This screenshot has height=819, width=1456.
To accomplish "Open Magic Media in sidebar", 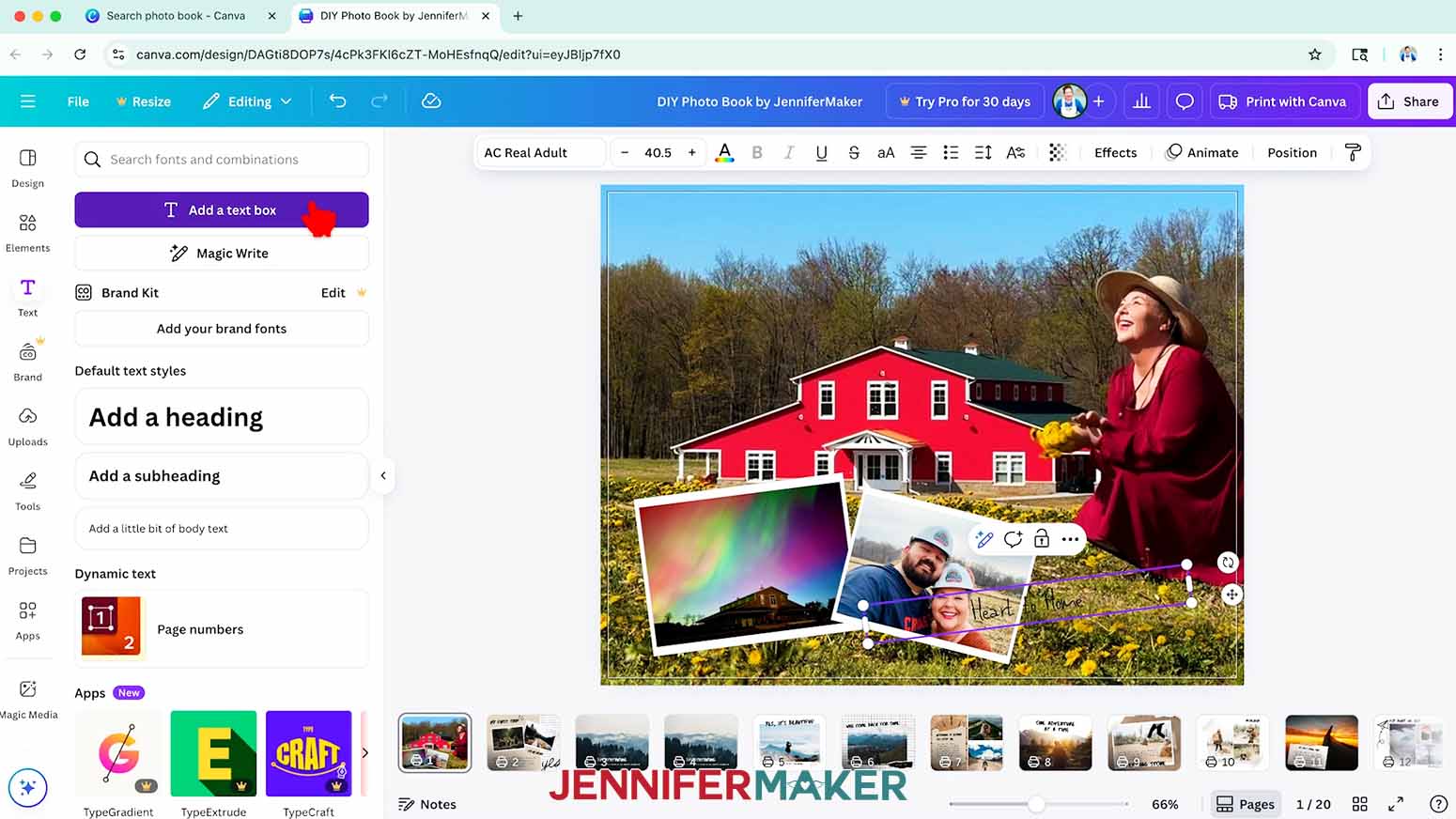I will point(27,700).
